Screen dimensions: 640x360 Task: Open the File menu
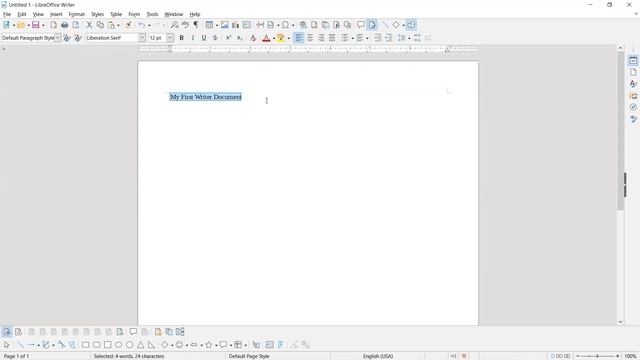7,14
